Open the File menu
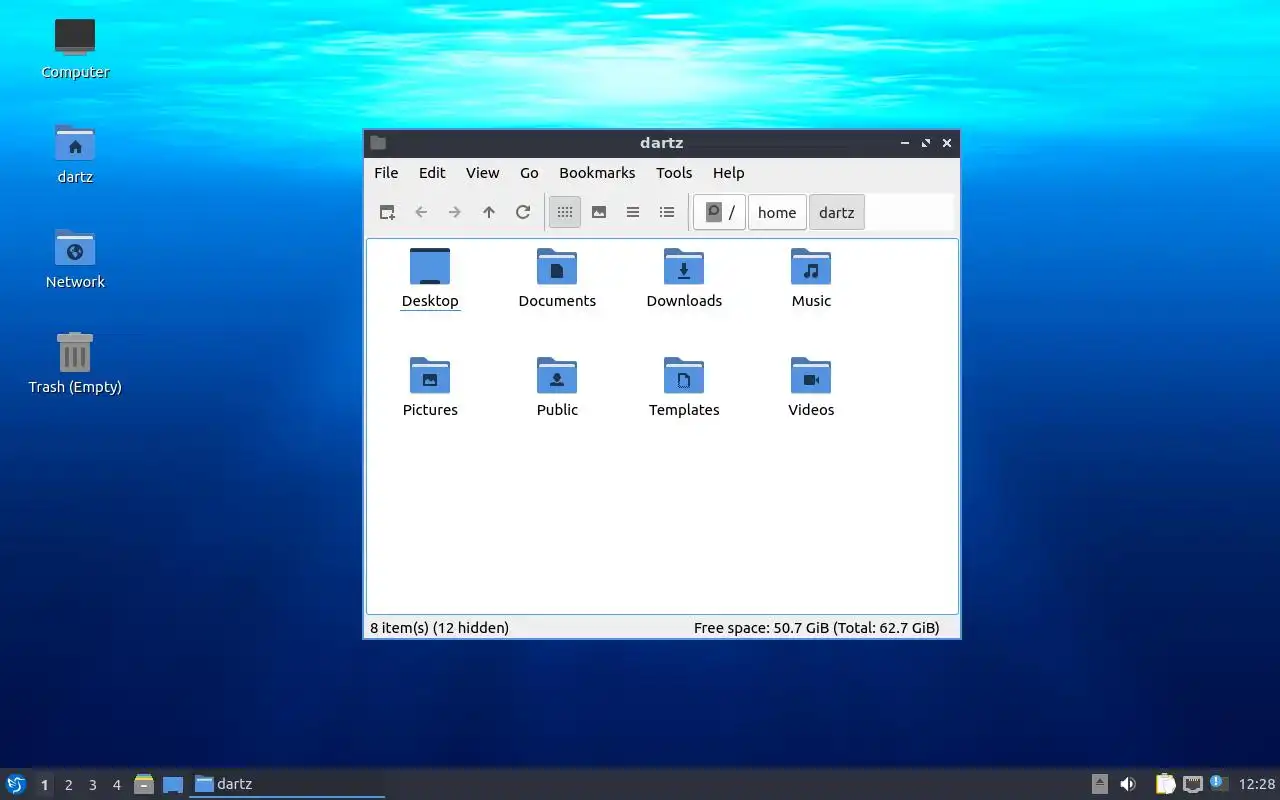Viewport: 1280px width, 800px height. point(386,173)
